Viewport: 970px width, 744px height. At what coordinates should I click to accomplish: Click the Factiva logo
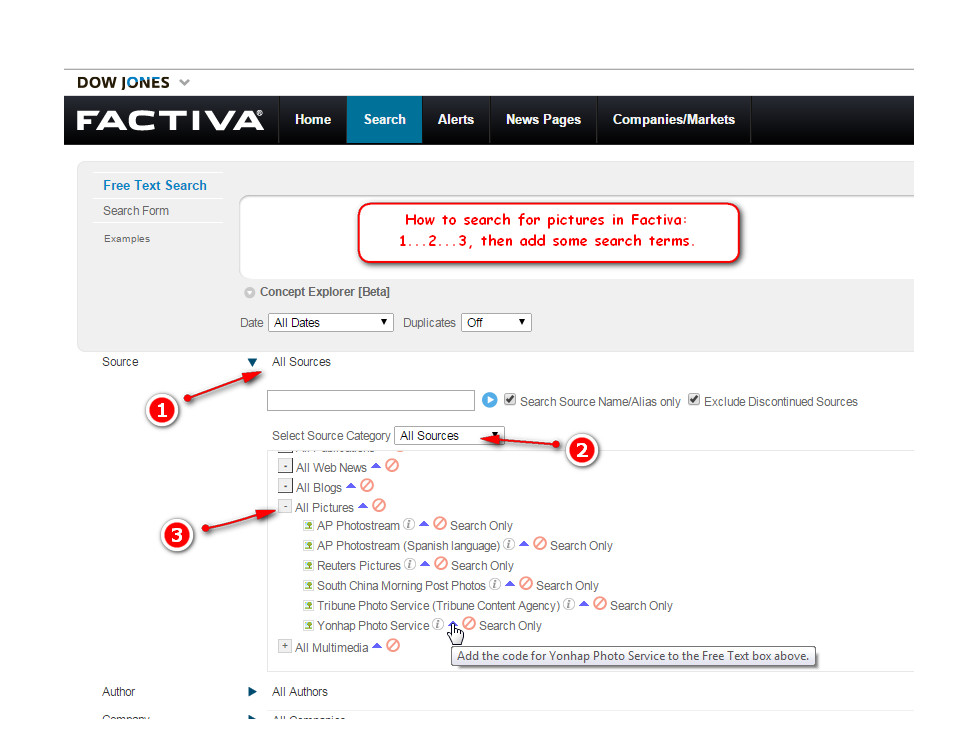(x=170, y=120)
